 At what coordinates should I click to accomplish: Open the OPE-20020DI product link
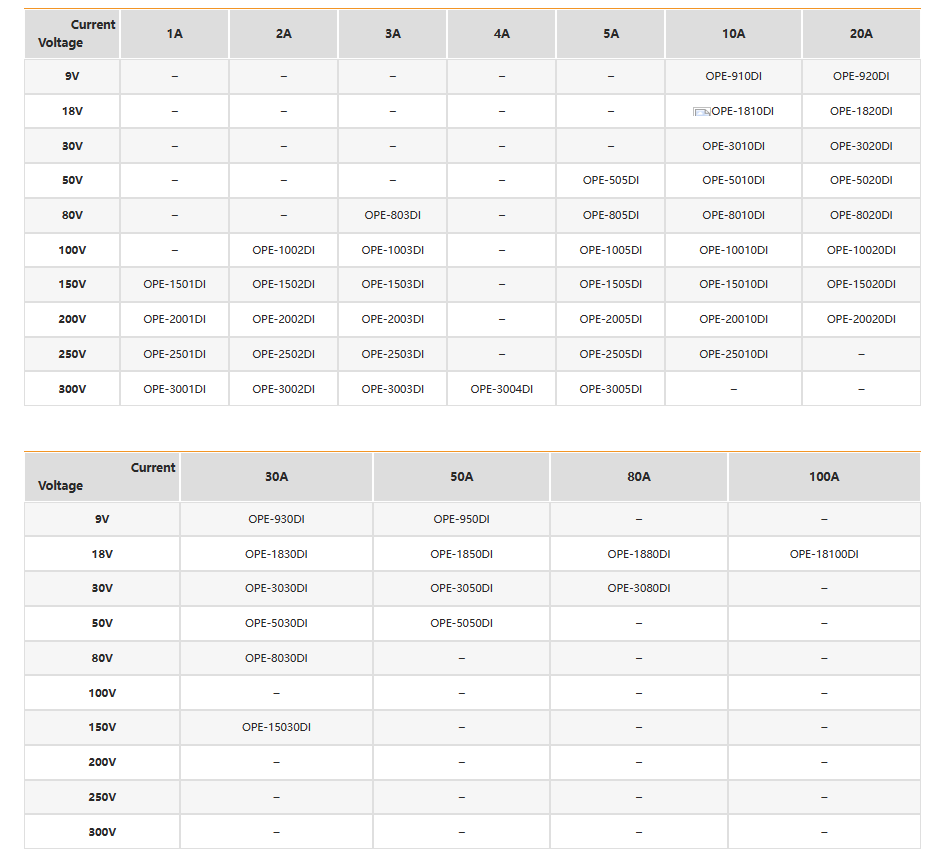[861, 319]
